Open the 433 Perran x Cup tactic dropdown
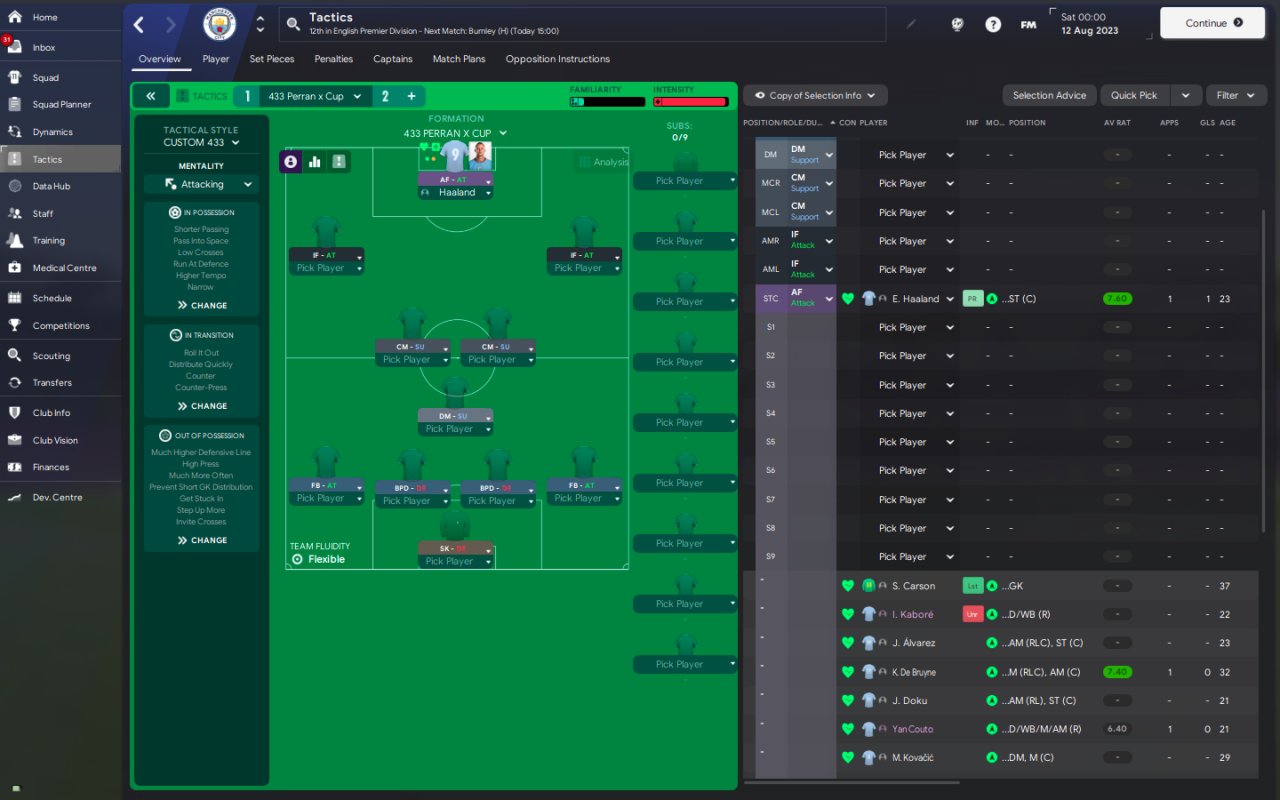 (x=313, y=96)
